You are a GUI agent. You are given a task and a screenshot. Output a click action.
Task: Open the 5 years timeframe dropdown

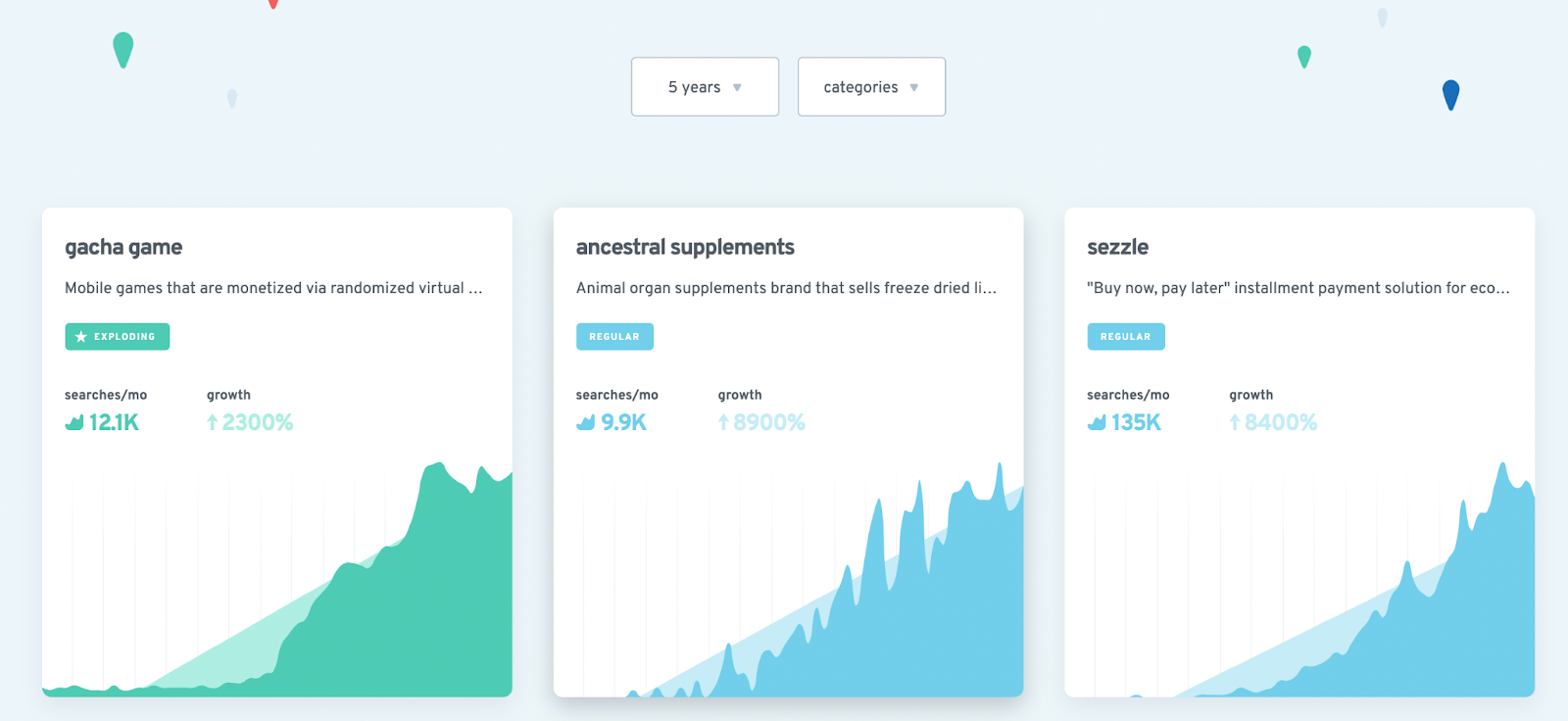click(705, 87)
